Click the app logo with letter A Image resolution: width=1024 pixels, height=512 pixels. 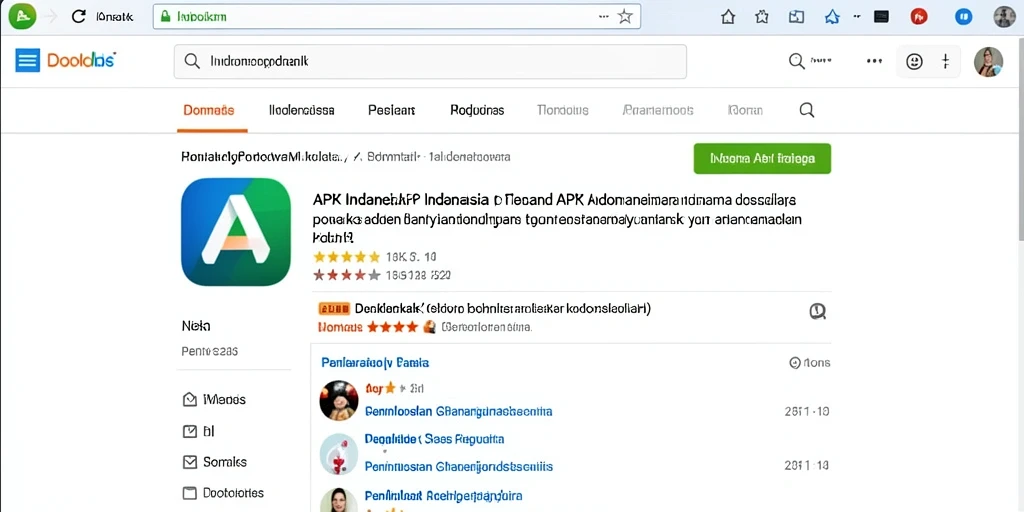pos(236,232)
